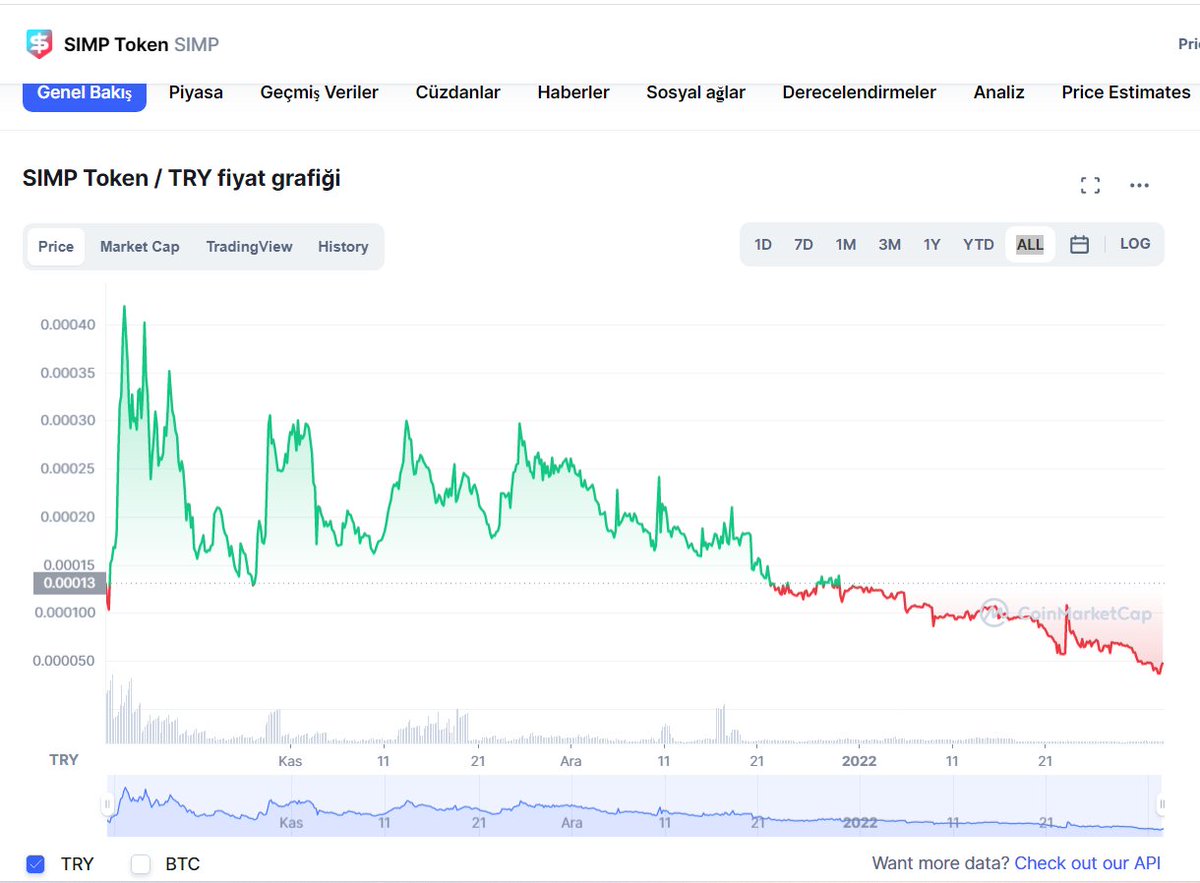Click the chart heading 'SIMP Token / TRY fiyat grafiği'
Image resolution: width=1200 pixels, height=883 pixels.
coord(182,178)
